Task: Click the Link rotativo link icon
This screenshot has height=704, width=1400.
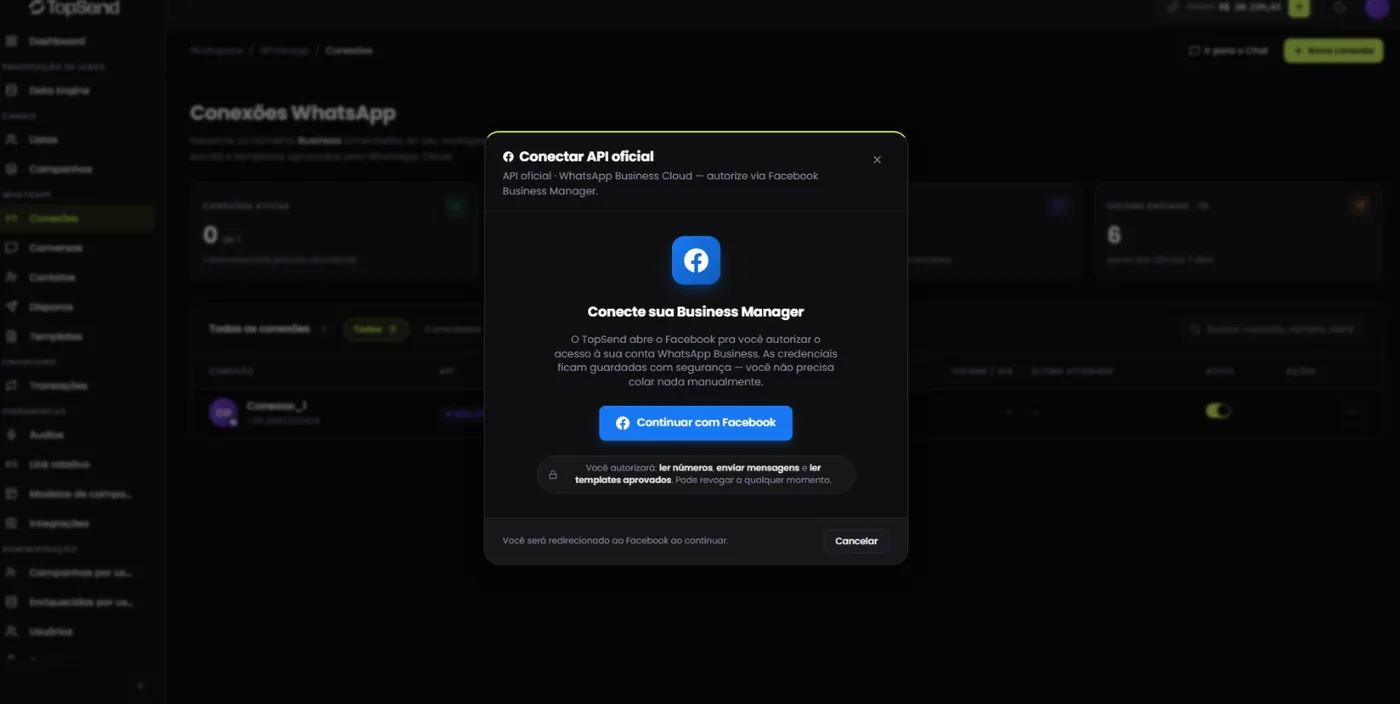Action: pos(12,465)
